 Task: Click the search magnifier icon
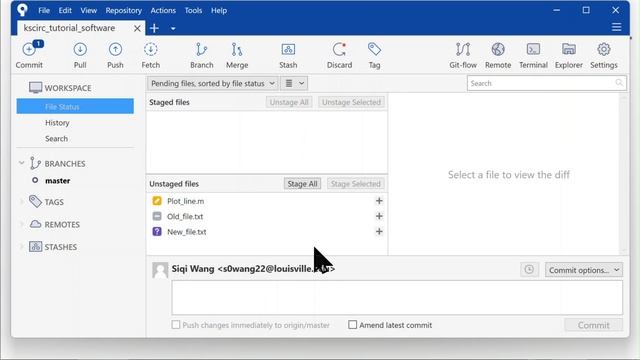click(619, 83)
